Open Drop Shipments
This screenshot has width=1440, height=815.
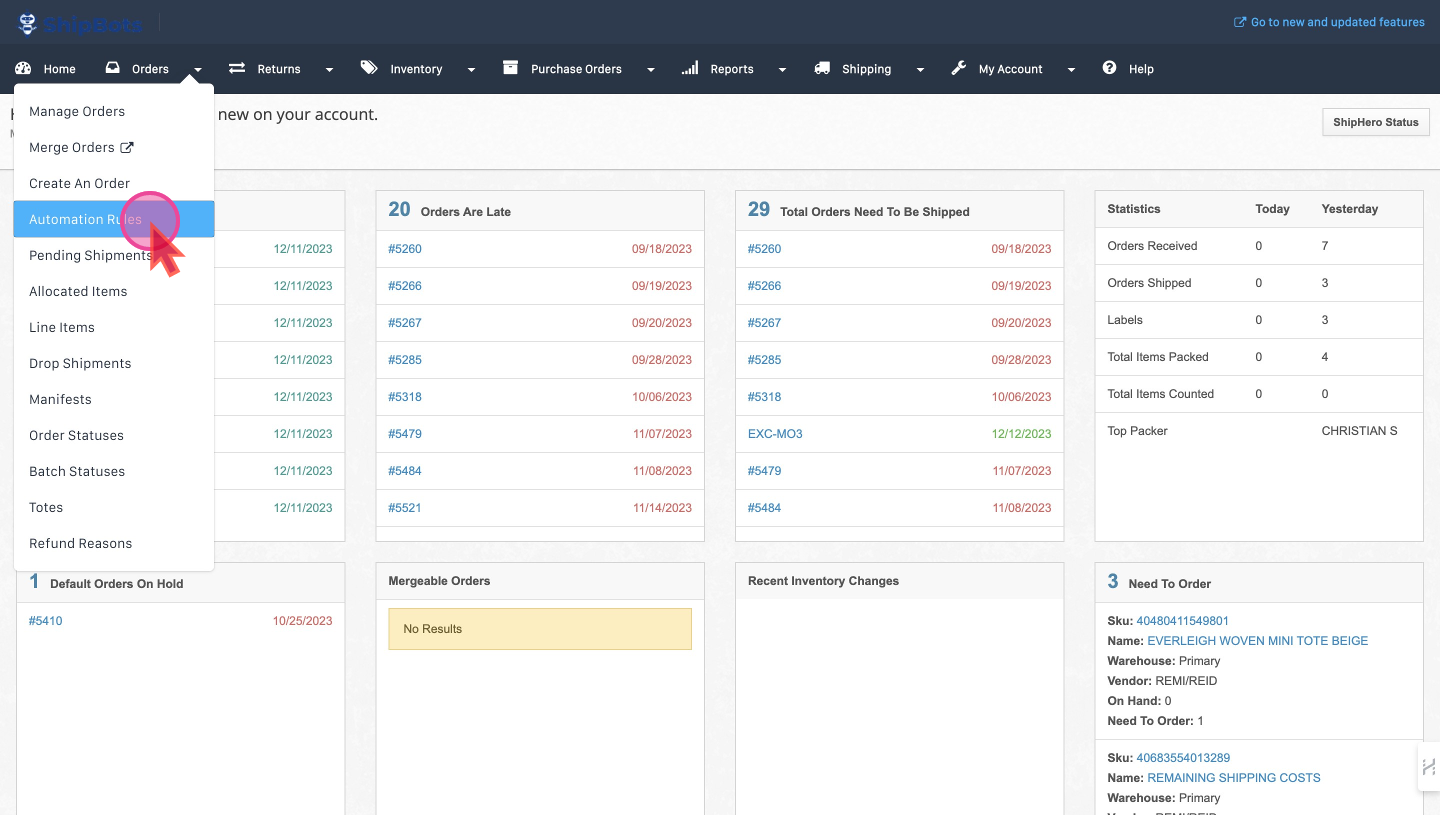pyautogui.click(x=114, y=363)
